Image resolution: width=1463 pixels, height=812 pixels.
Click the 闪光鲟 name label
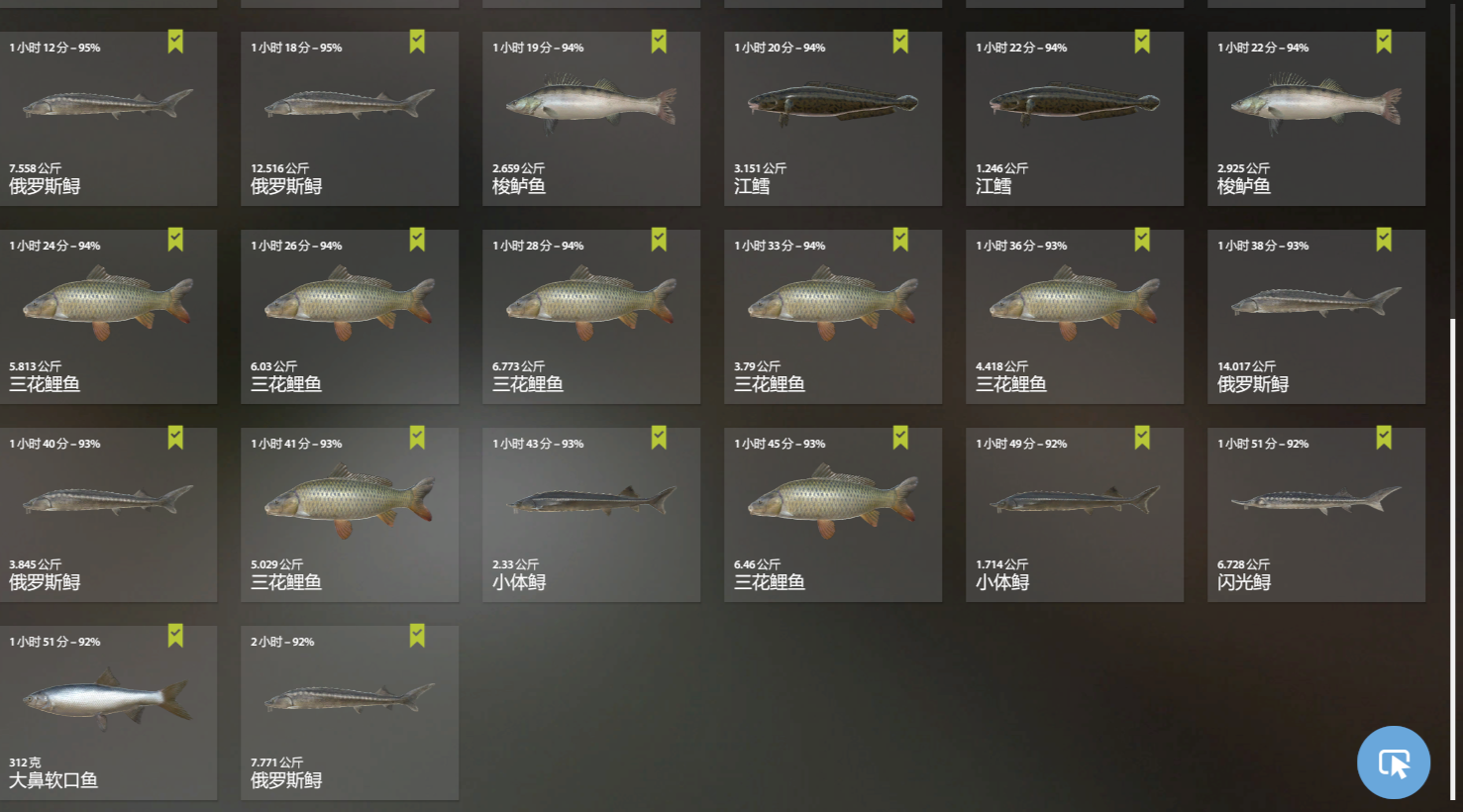point(1244,582)
